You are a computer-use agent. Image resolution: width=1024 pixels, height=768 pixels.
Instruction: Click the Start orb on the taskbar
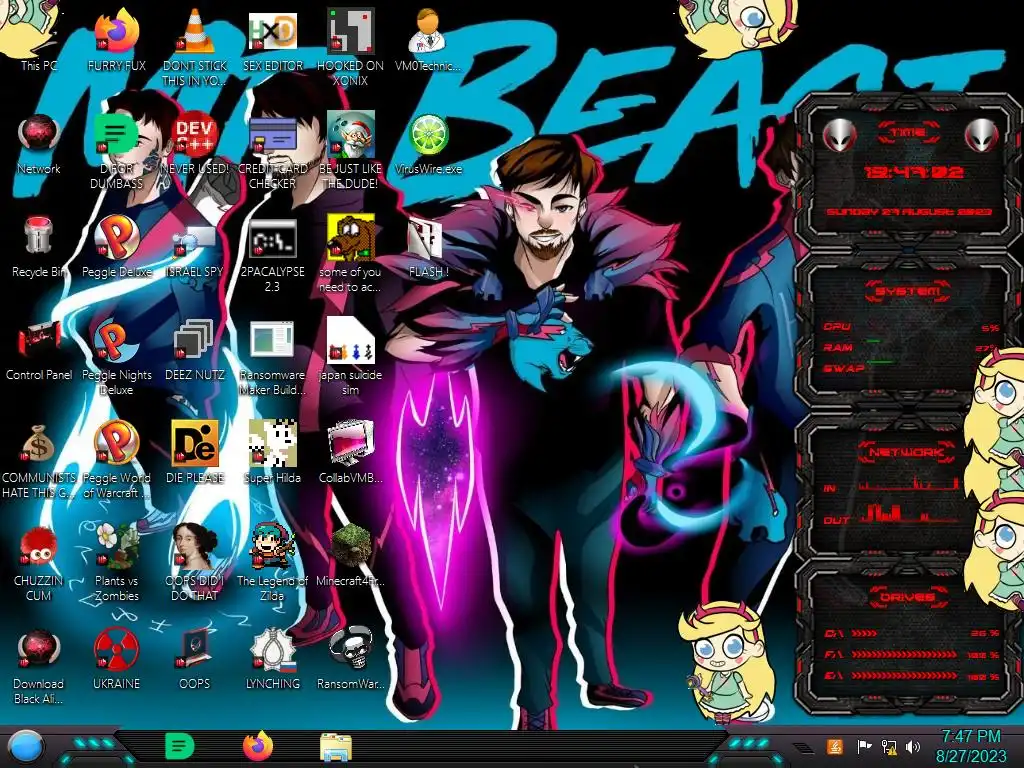[27, 747]
